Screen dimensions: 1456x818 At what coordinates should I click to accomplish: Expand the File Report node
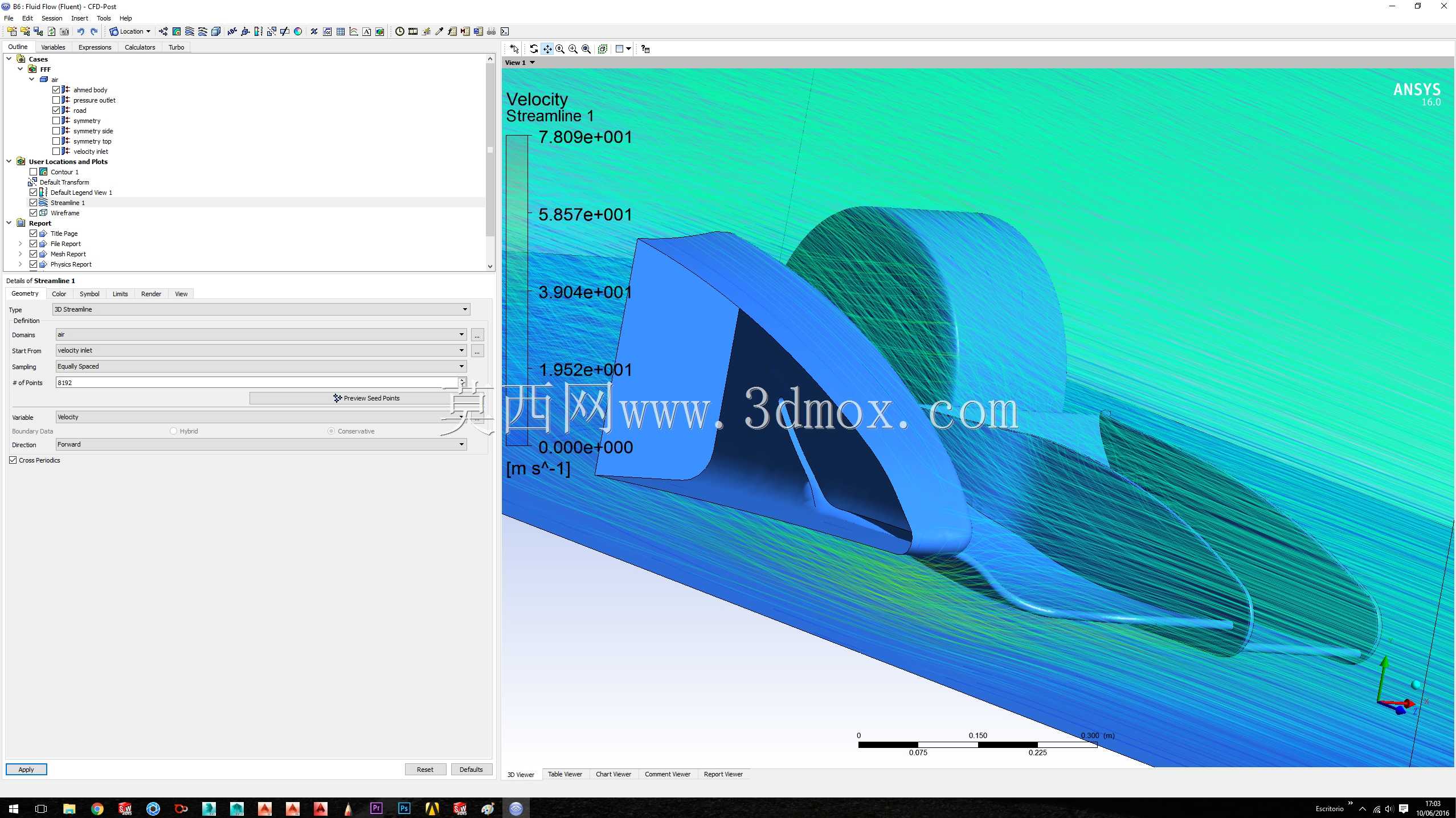pyautogui.click(x=21, y=244)
